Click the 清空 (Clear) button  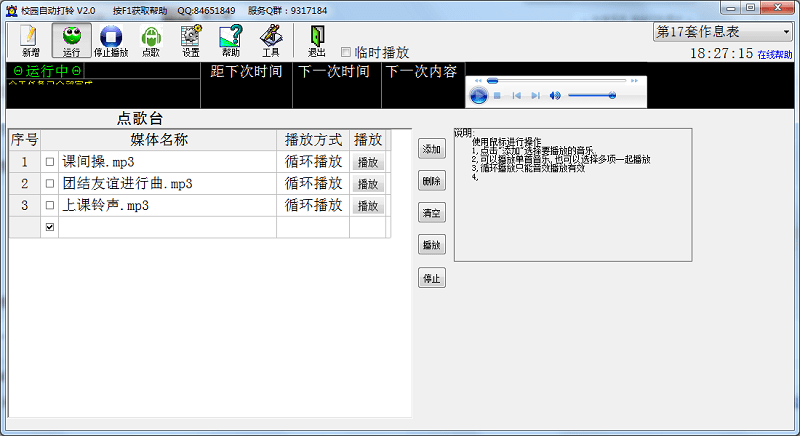point(431,213)
